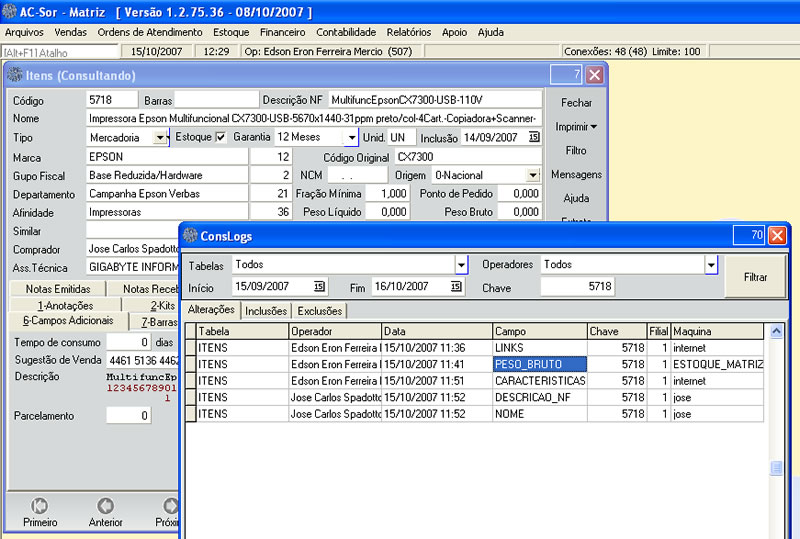Image resolution: width=800 pixels, height=539 pixels.
Task: Click the Data column header
Action: (437, 331)
